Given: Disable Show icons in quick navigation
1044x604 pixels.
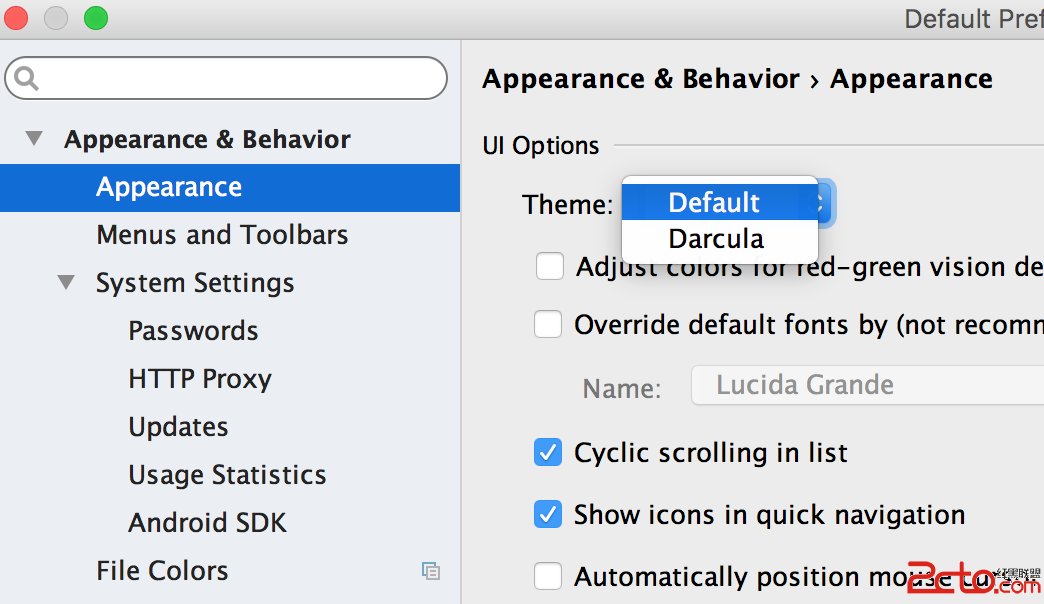Looking at the screenshot, I should (548, 515).
